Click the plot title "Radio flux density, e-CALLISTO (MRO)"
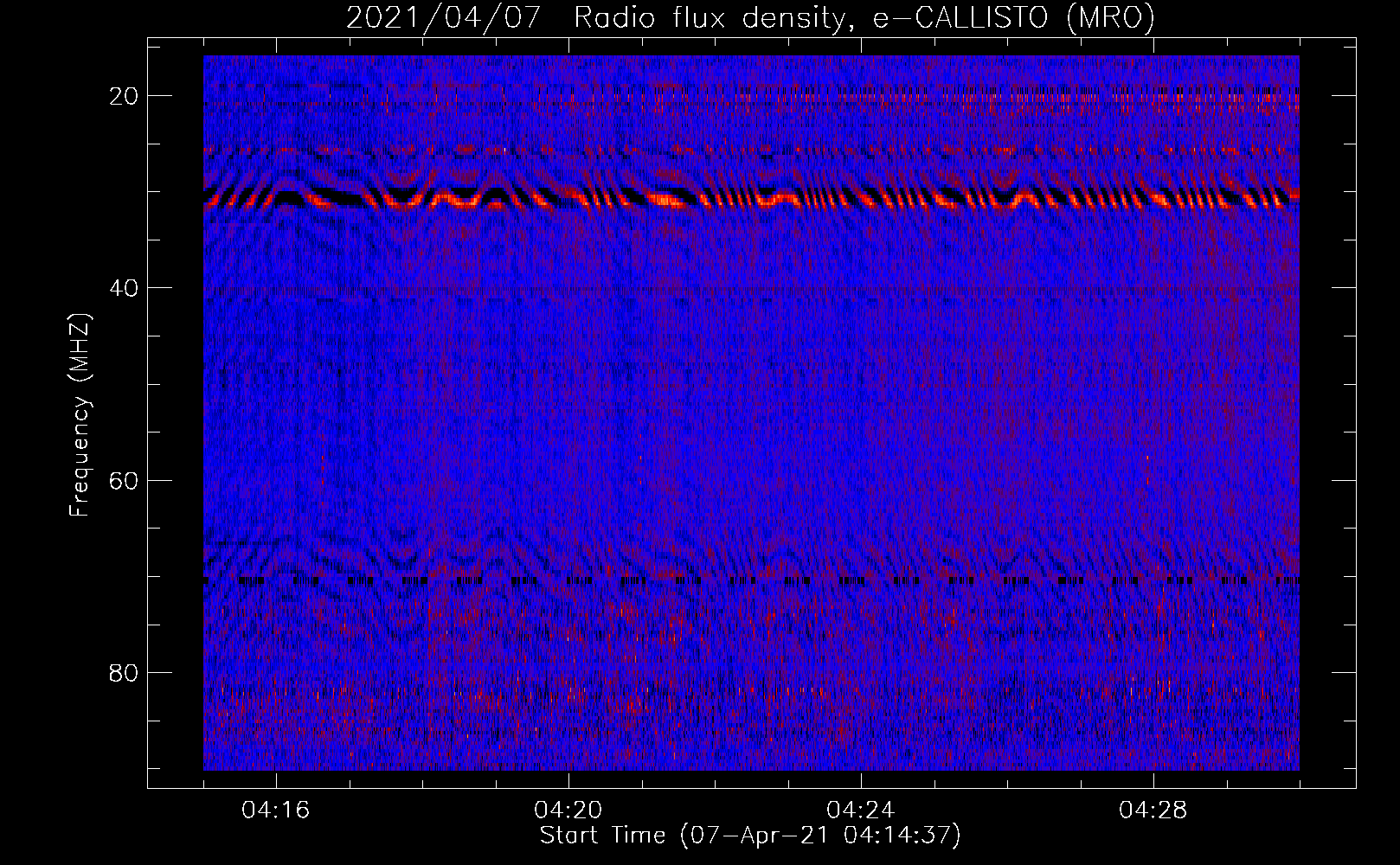The width and height of the screenshot is (1400, 865). (x=864, y=18)
